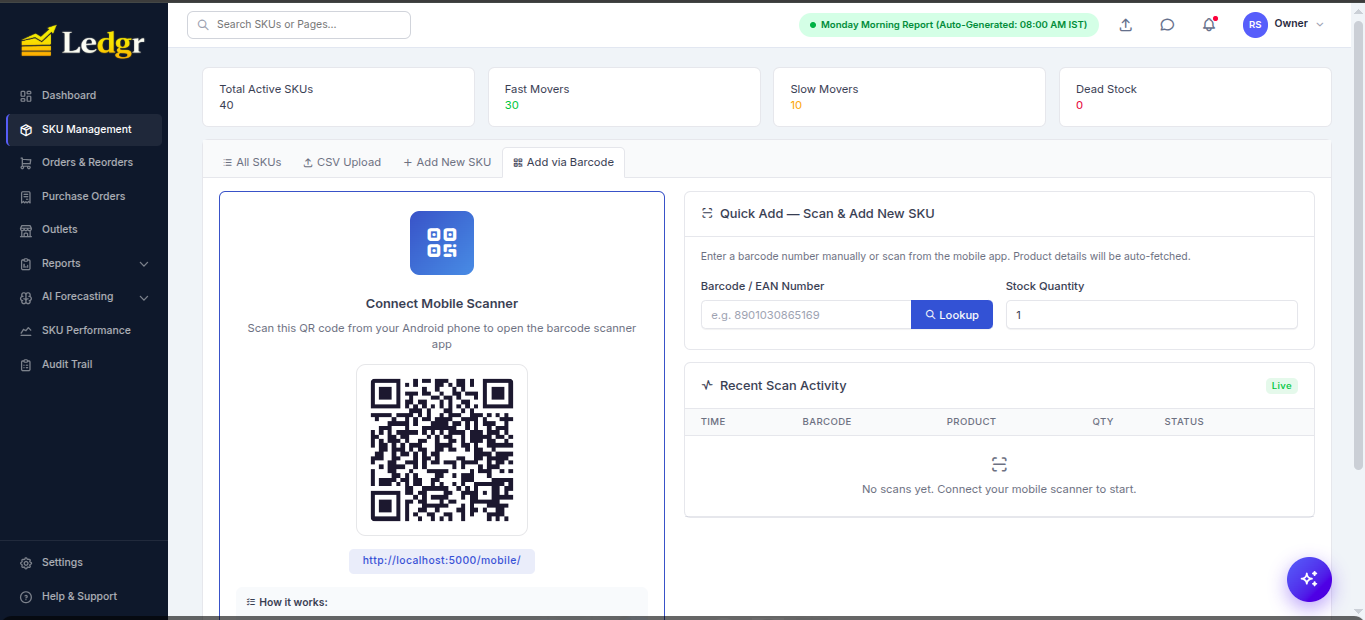
Task: Click the upload icon in header
Action: (1126, 25)
